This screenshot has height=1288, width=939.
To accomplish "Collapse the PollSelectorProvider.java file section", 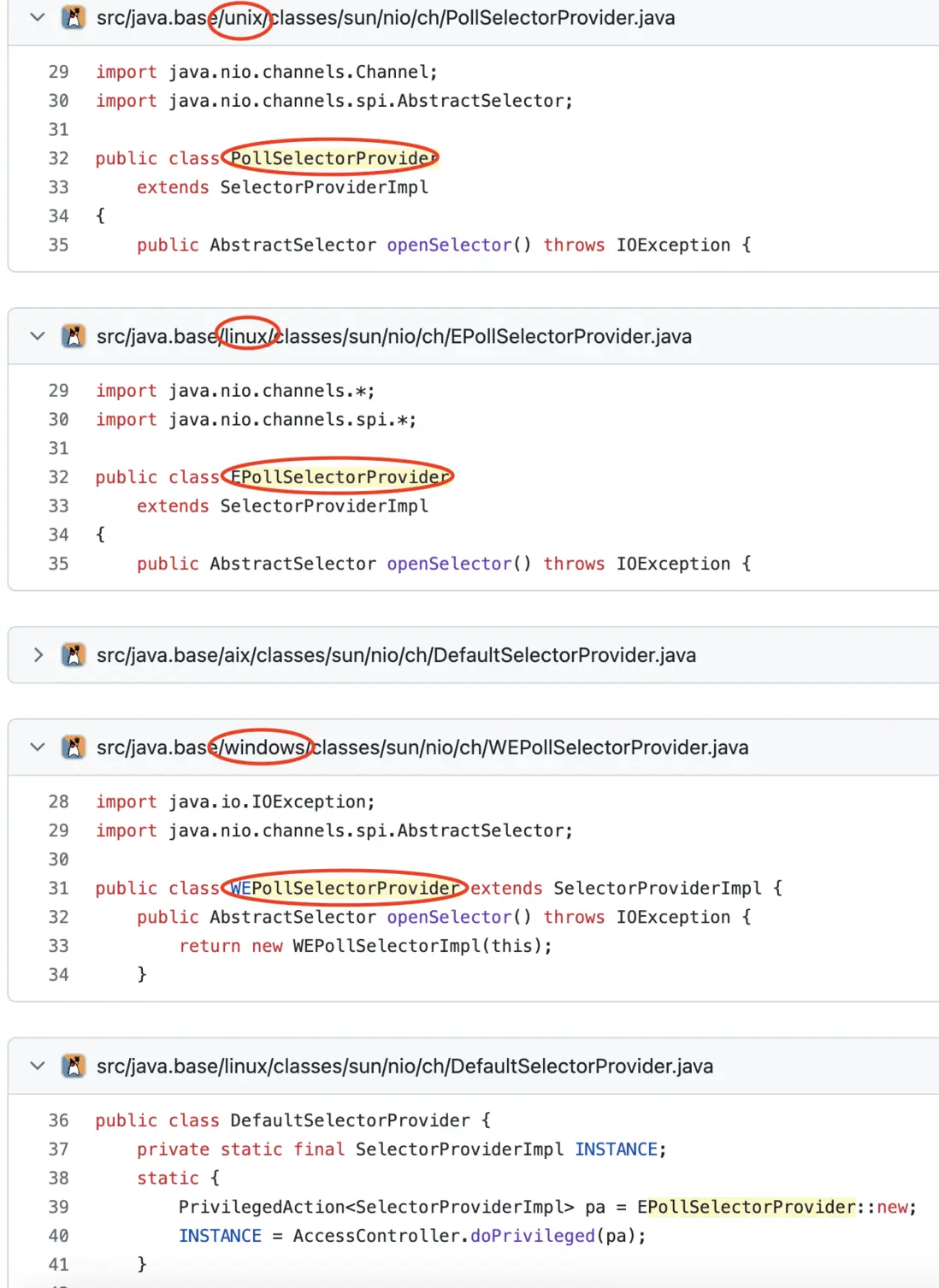I will click(38, 18).
